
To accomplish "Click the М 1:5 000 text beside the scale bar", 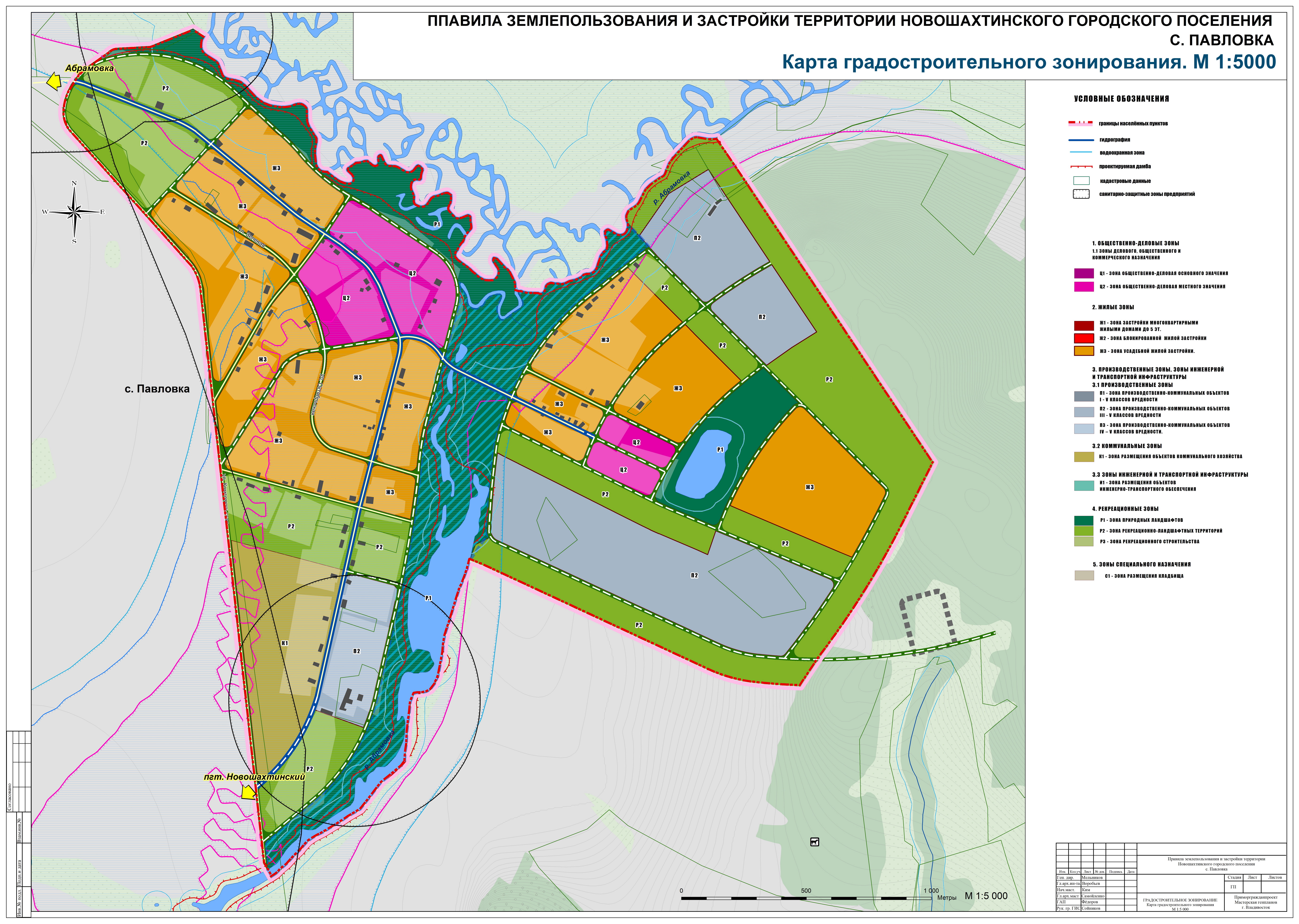I will coord(986,896).
